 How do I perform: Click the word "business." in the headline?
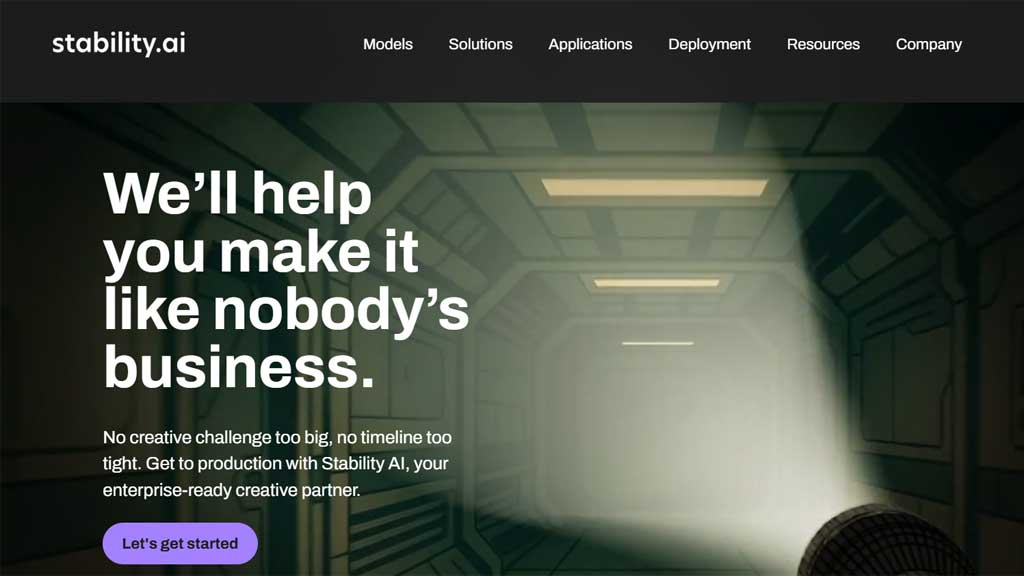click(239, 366)
